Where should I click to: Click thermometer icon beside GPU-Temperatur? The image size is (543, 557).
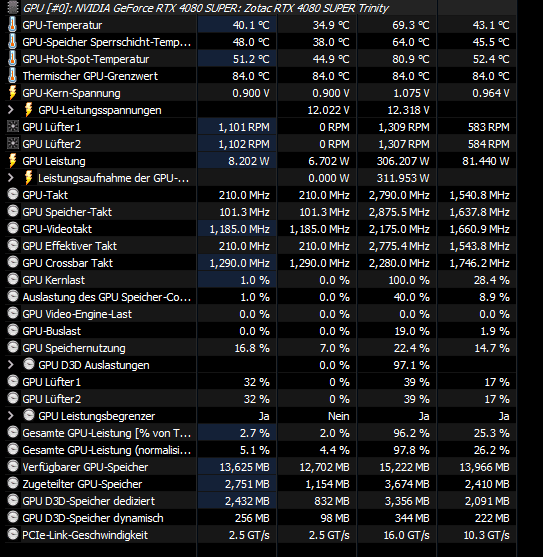click(12, 25)
